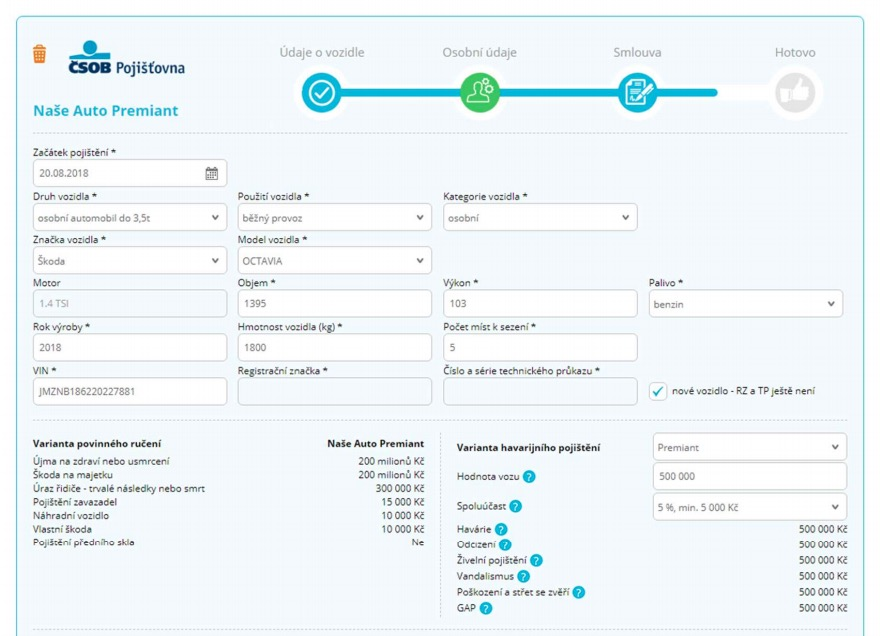Click the Hmotnost vozidla field with 1800

[334, 347]
